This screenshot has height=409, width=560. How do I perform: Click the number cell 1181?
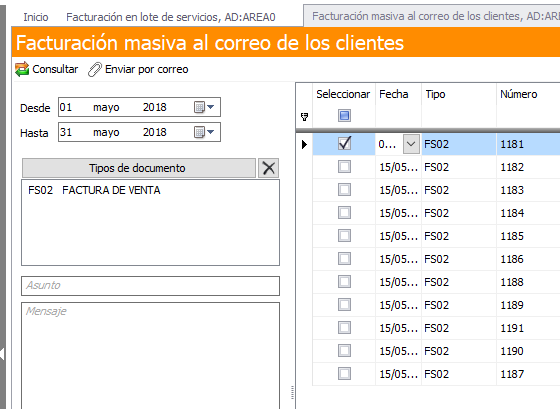[528, 144]
